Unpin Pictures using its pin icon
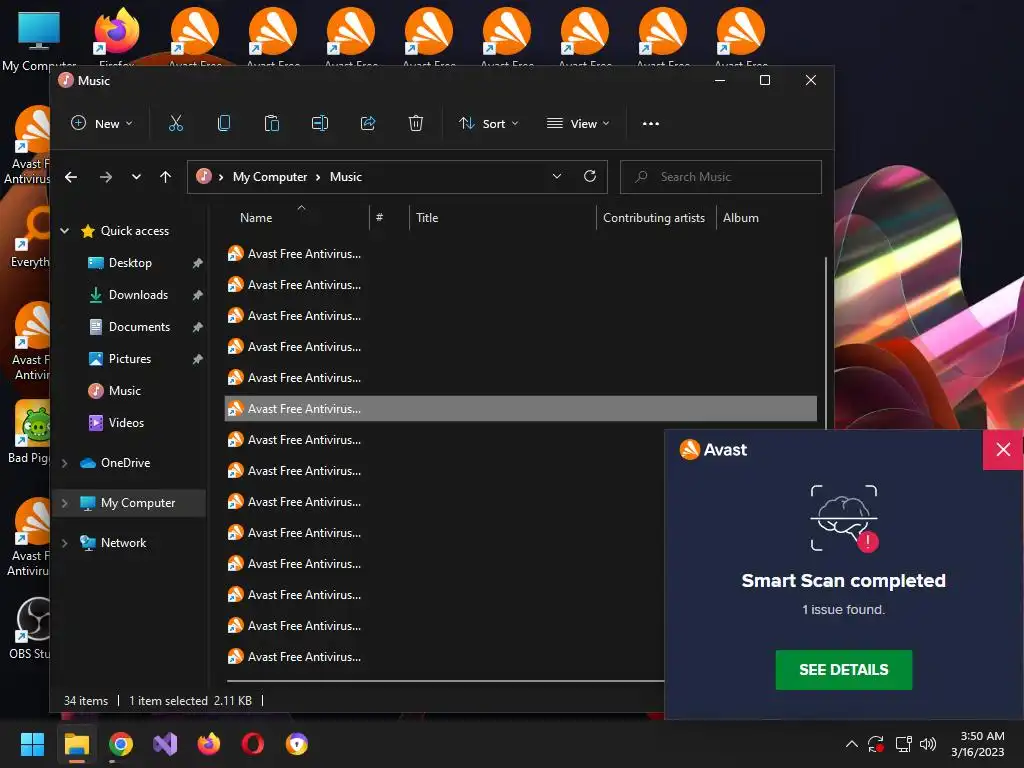Image resolution: width=1024 pixels, height=768 pixels. pos(197,359)
